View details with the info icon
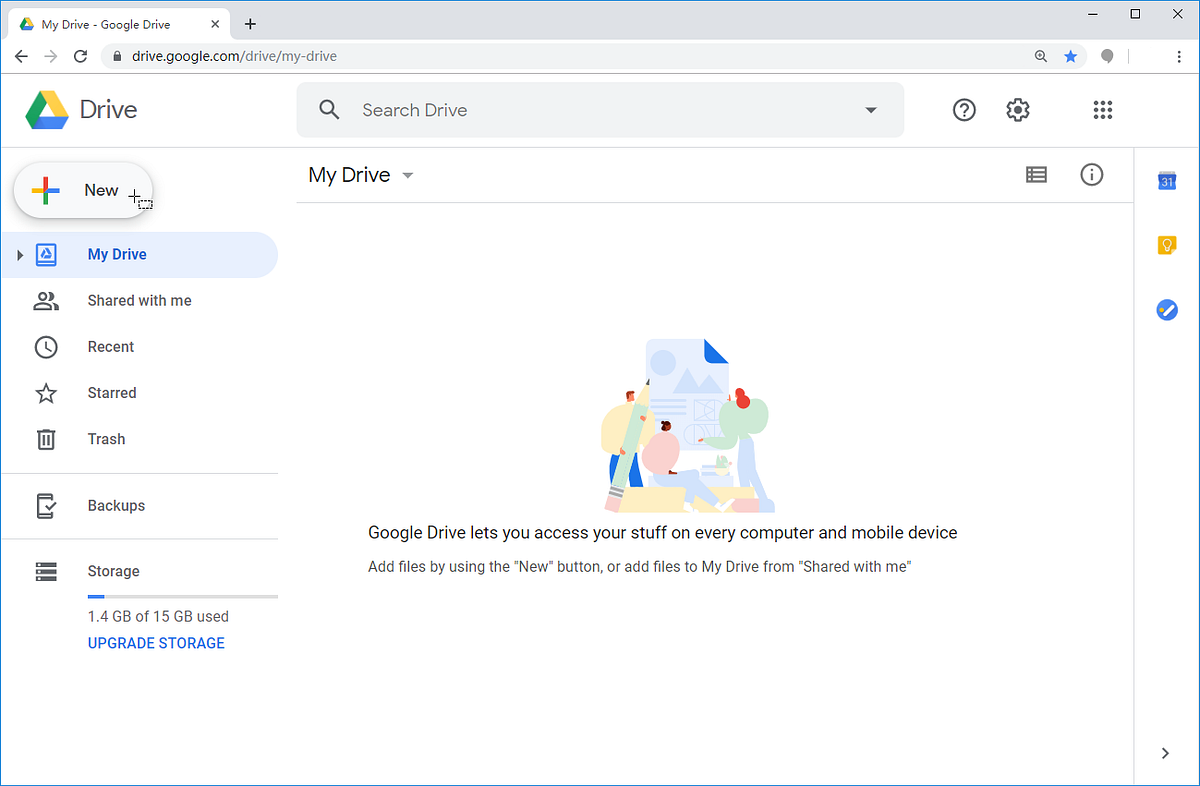This screenshot has height=786, width=1200. (x=1091, y=174)
